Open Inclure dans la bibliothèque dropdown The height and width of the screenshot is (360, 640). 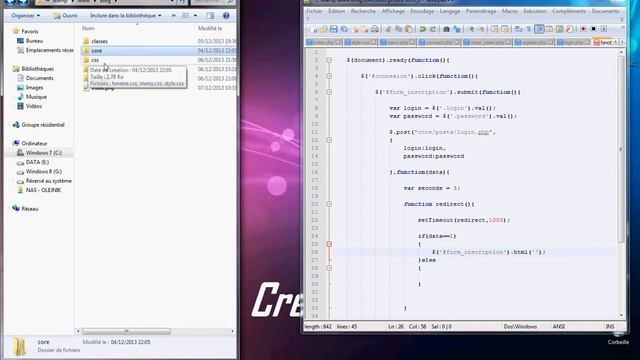(125, 16)
